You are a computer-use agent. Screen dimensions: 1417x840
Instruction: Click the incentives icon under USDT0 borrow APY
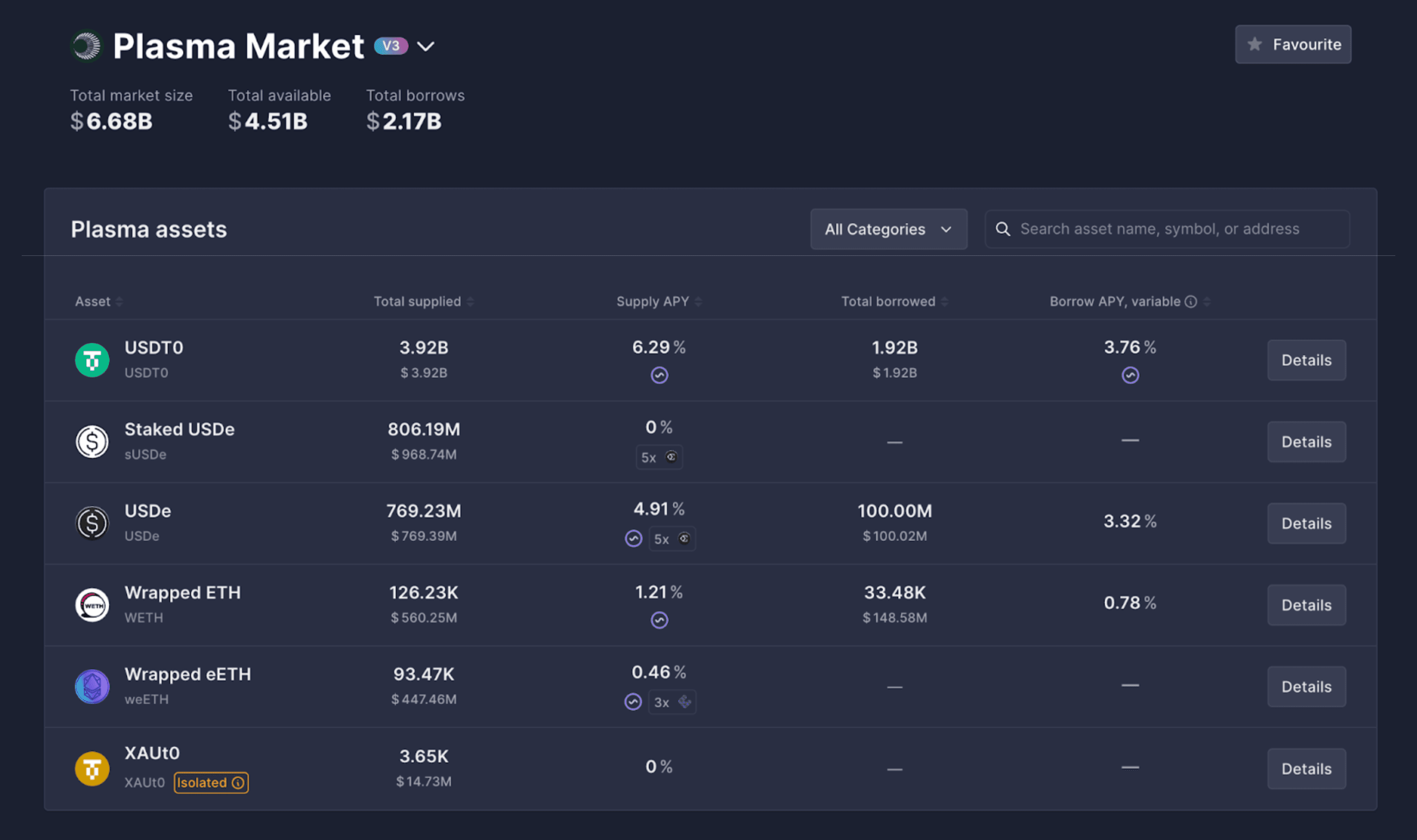(1130, 375)
